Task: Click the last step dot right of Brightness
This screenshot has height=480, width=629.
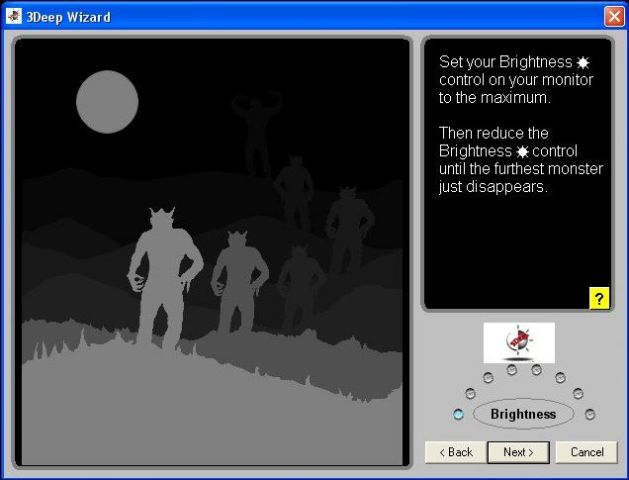Action: [590, 414]
